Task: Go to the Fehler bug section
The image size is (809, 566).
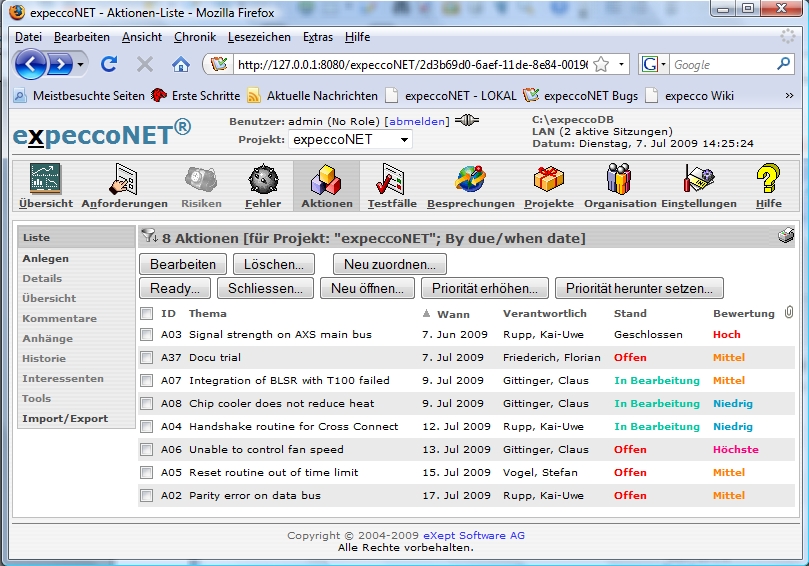Action: click(x=263, y=186)
